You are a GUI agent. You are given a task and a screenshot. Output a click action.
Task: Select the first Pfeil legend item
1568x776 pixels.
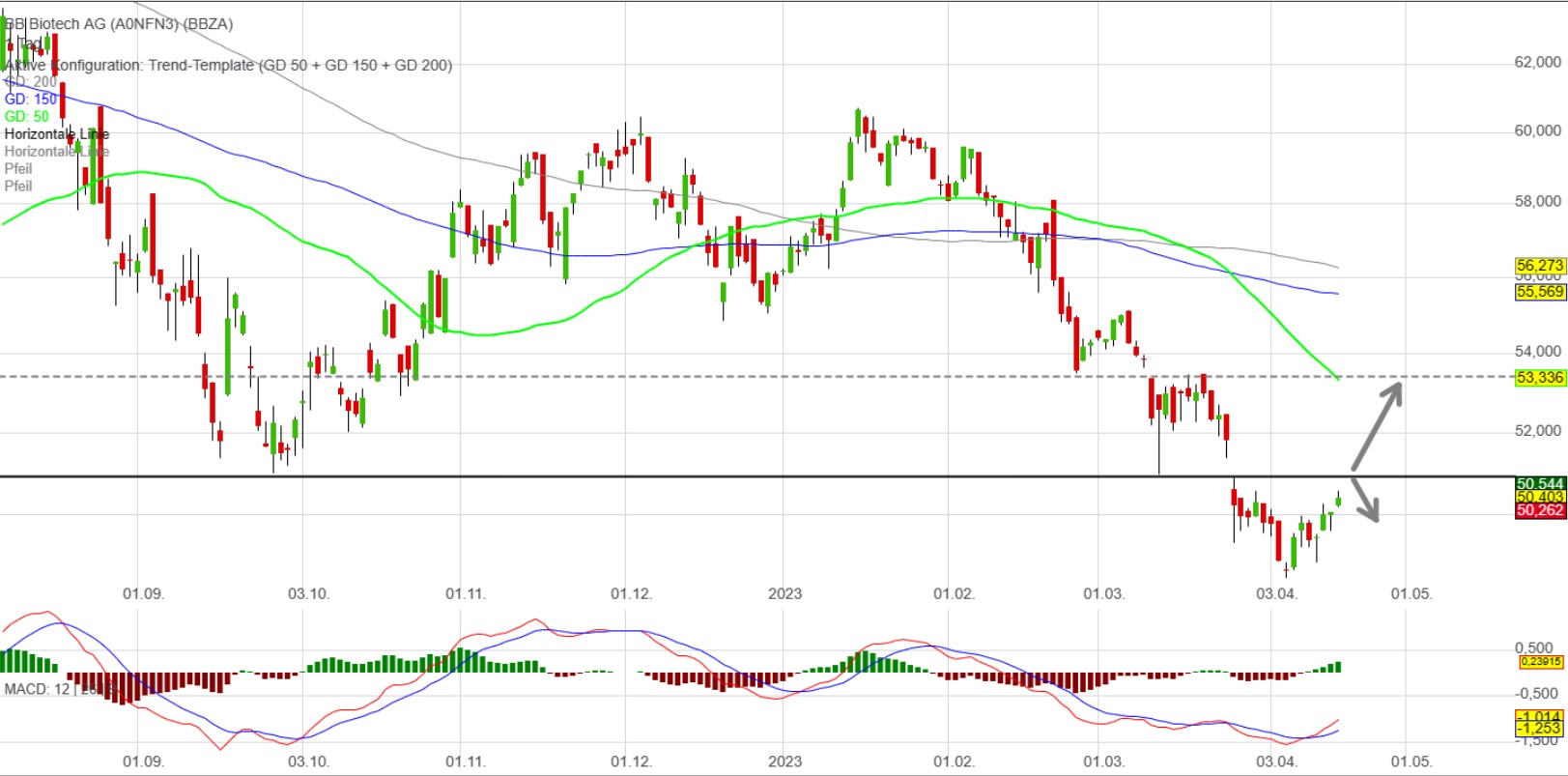click(18, 169)
